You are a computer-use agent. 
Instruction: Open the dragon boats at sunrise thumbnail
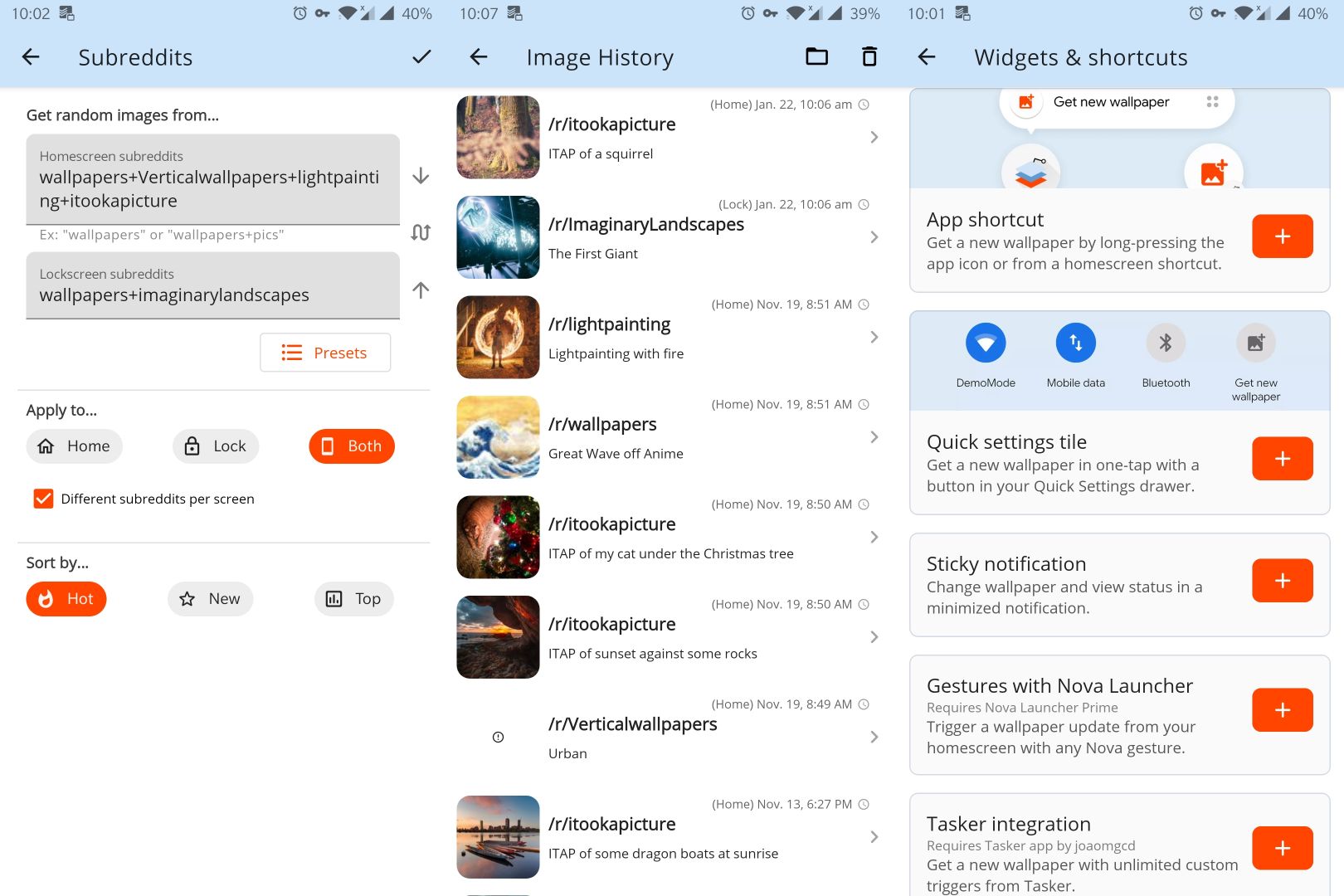tap(498, 837)
